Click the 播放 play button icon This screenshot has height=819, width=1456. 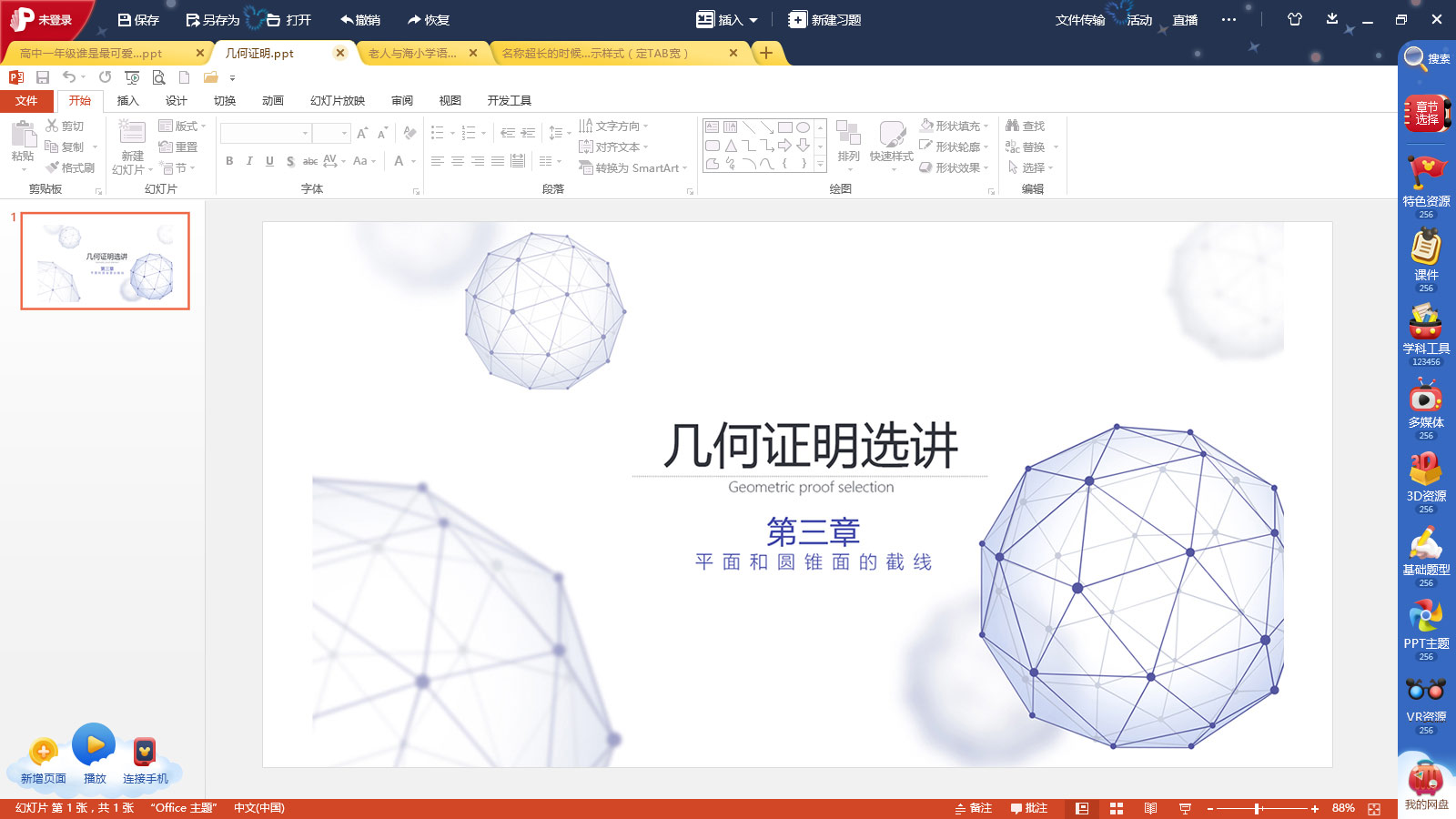click(94, 745)
